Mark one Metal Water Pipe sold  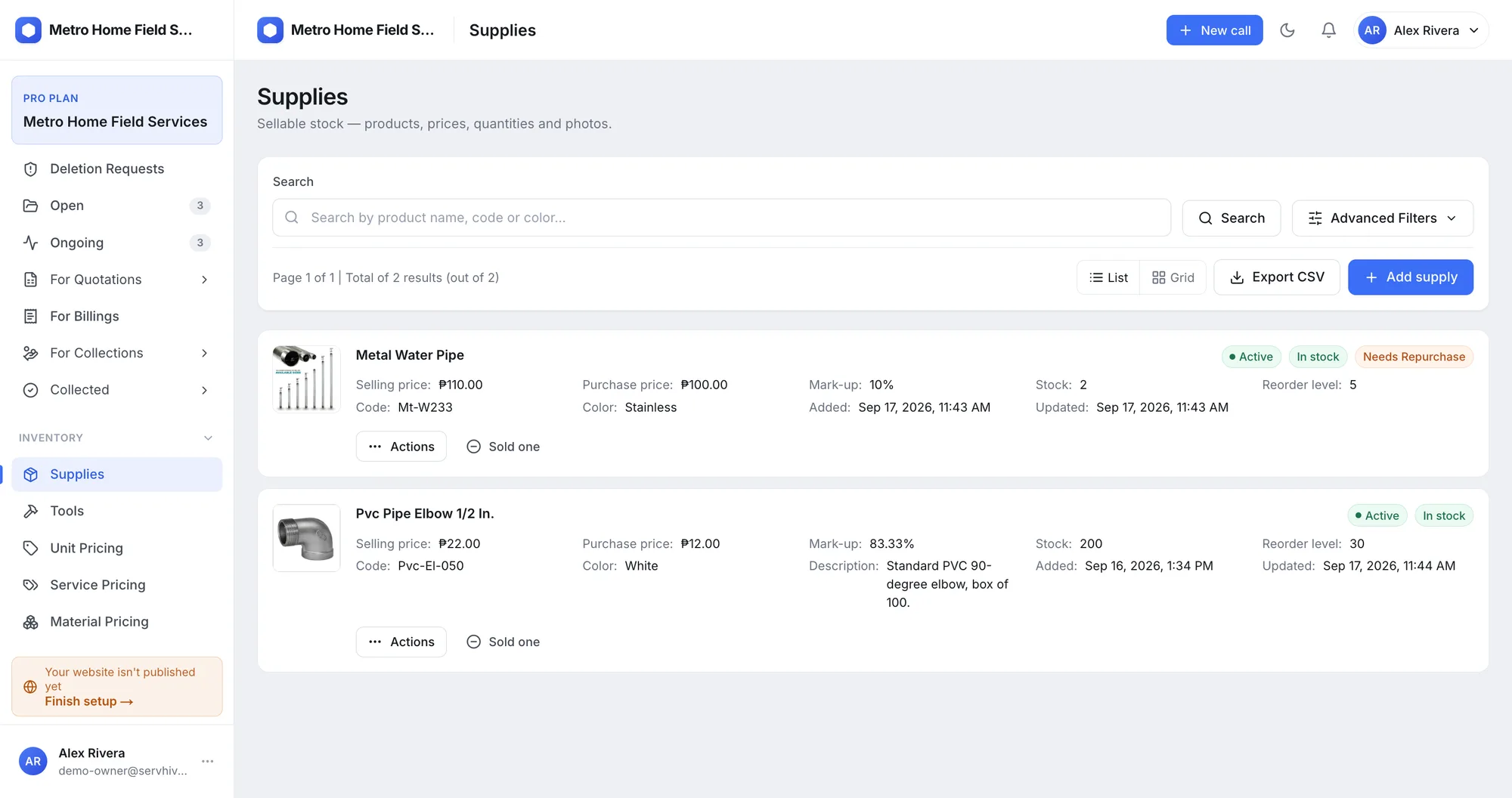[503, 447]
